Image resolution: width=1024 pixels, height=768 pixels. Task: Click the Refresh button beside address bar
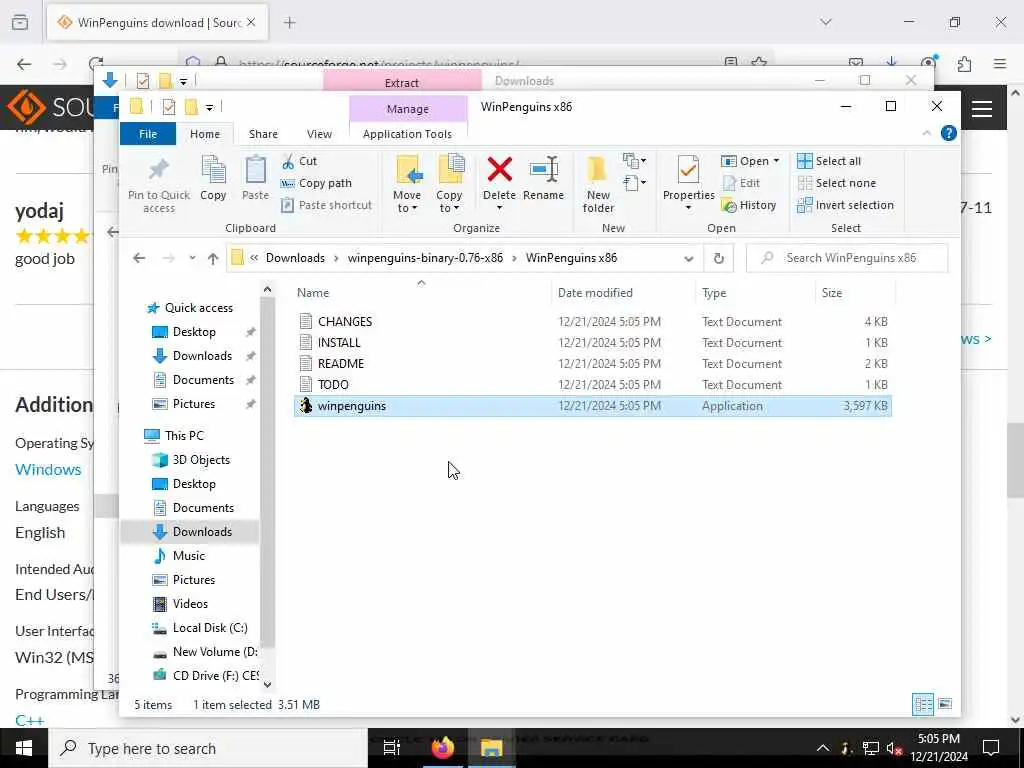click(x=718, y=258)
